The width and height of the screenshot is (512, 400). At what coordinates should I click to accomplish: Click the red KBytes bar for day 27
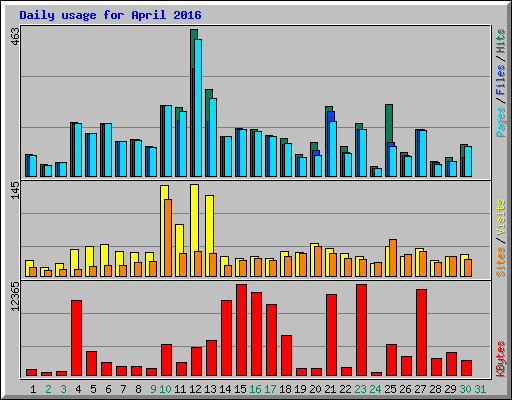click(421, 333)
